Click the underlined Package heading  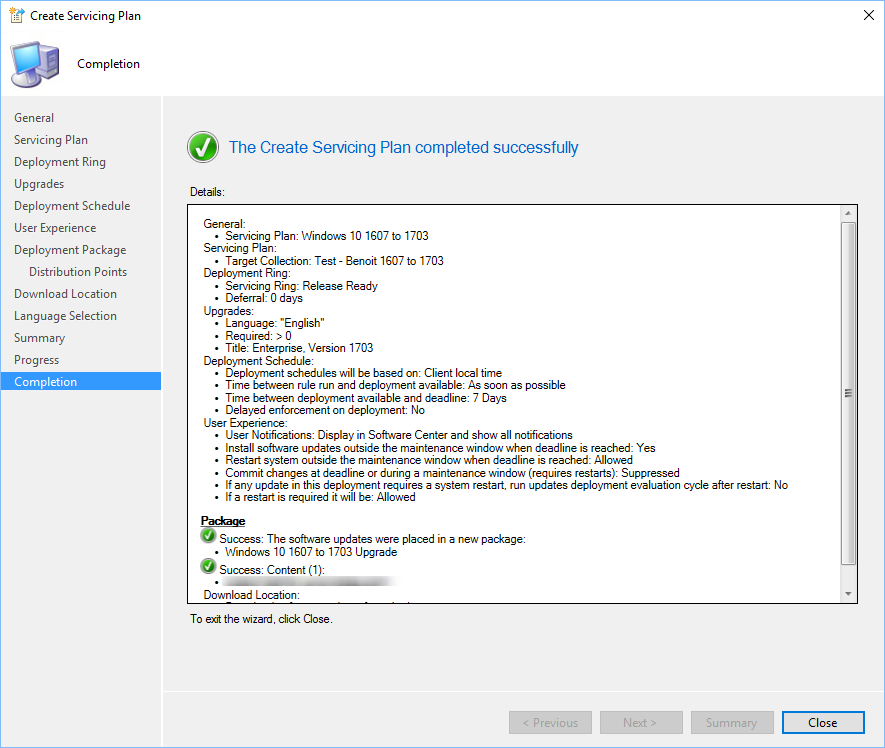click(223, 520)
